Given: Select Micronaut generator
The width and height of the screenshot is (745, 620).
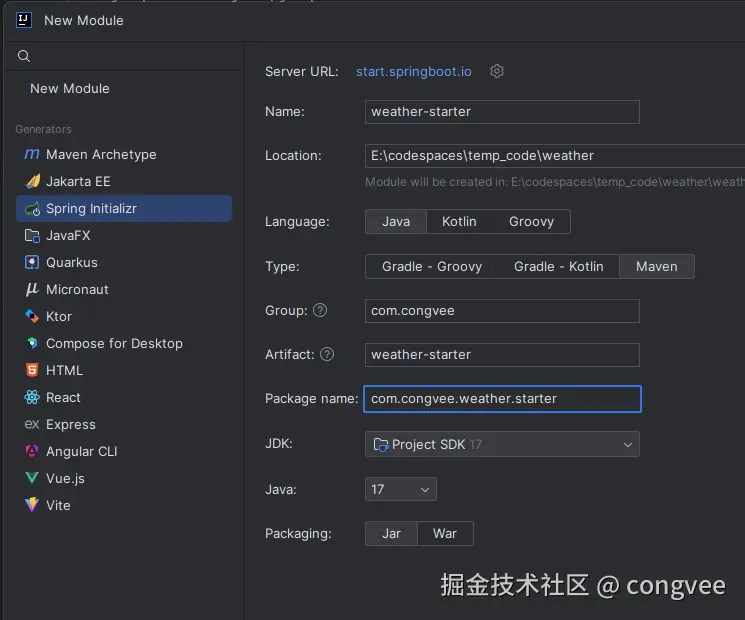Looking at the screenshot, I should click(x=124, y=289).
